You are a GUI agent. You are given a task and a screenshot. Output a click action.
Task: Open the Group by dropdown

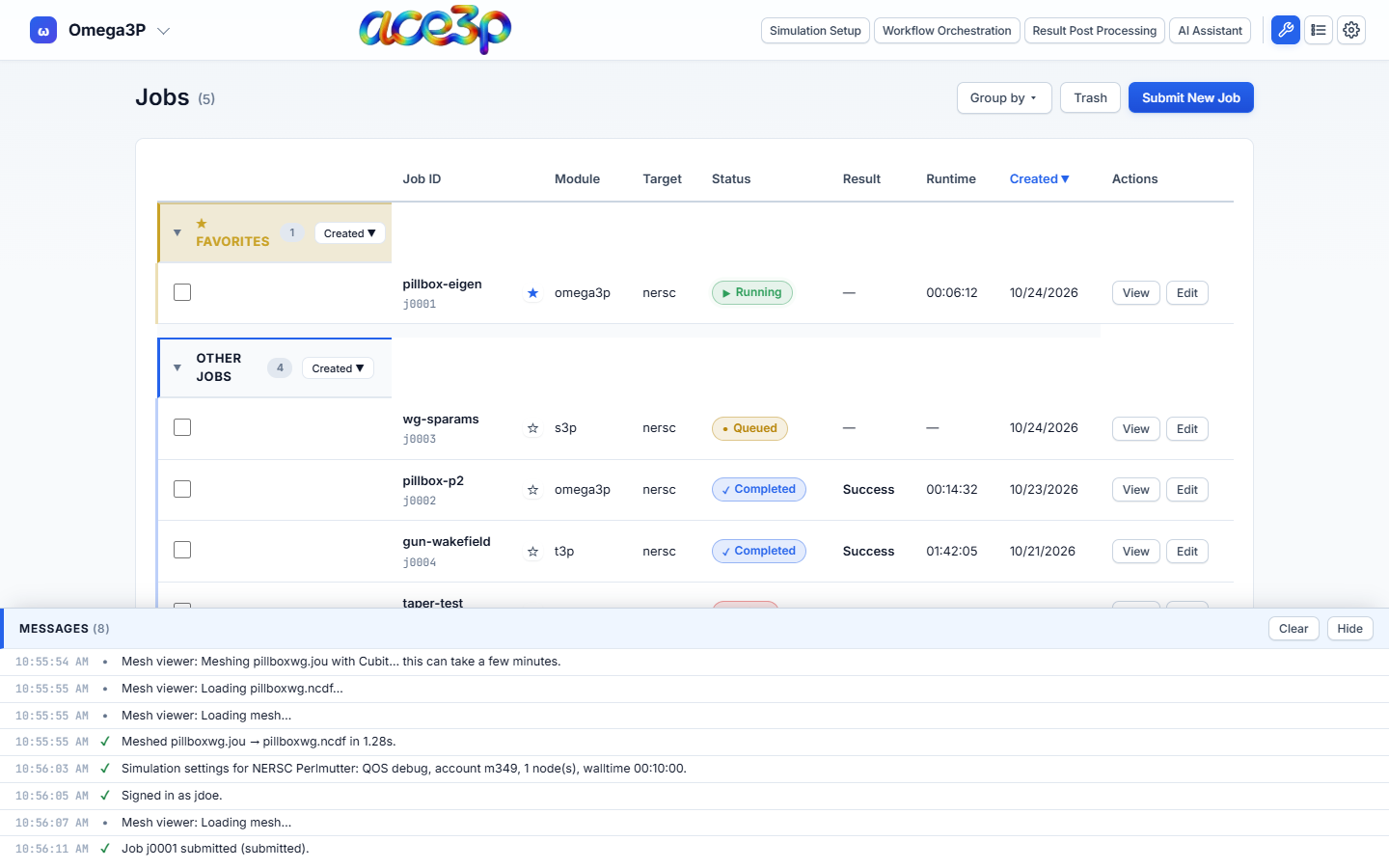[1004, 97]
